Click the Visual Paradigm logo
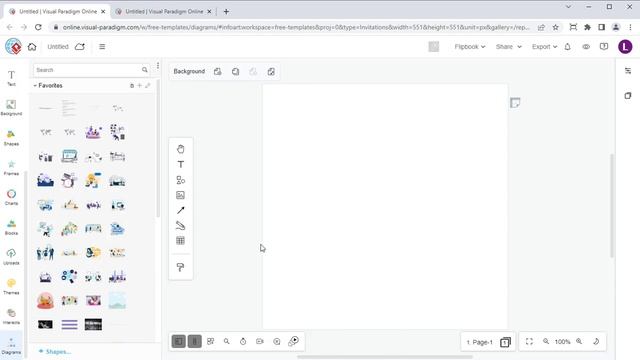This screenshot has height=360, width=640. [13, 47]
